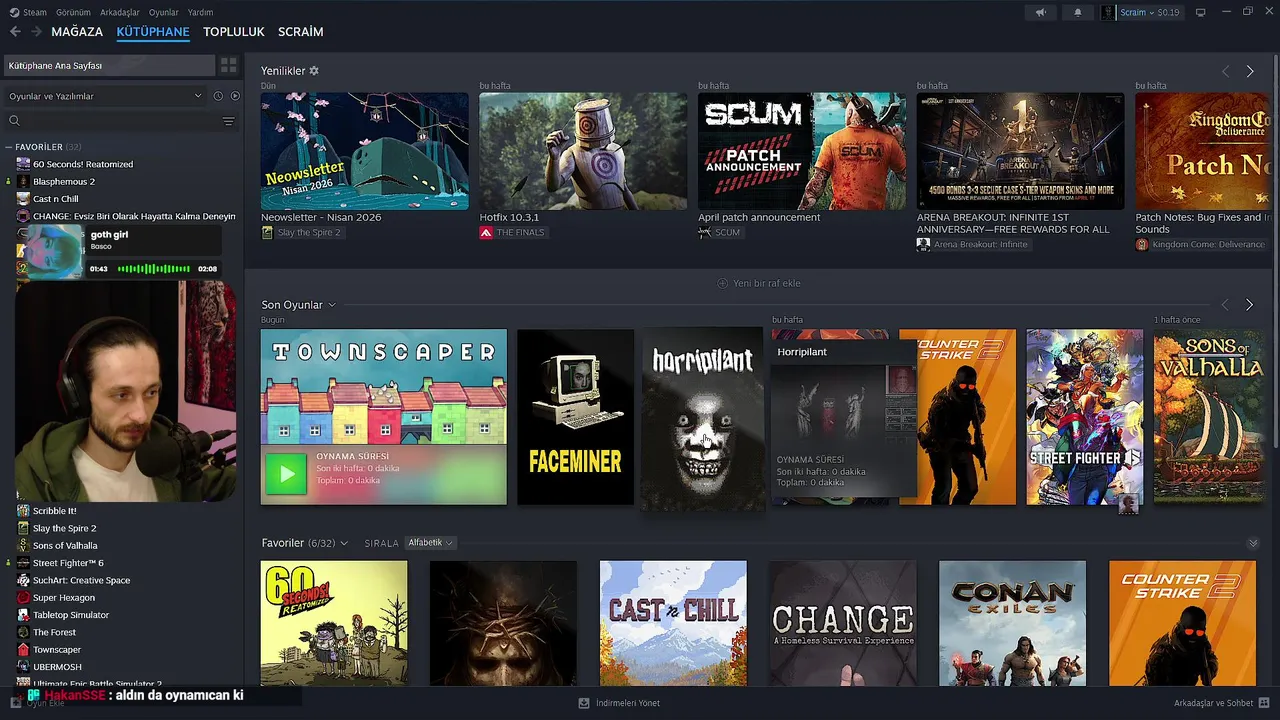Screen dimensions: 1280x720
Task: Open Cast n Chill favorites cover
Action: pos(673,623)
